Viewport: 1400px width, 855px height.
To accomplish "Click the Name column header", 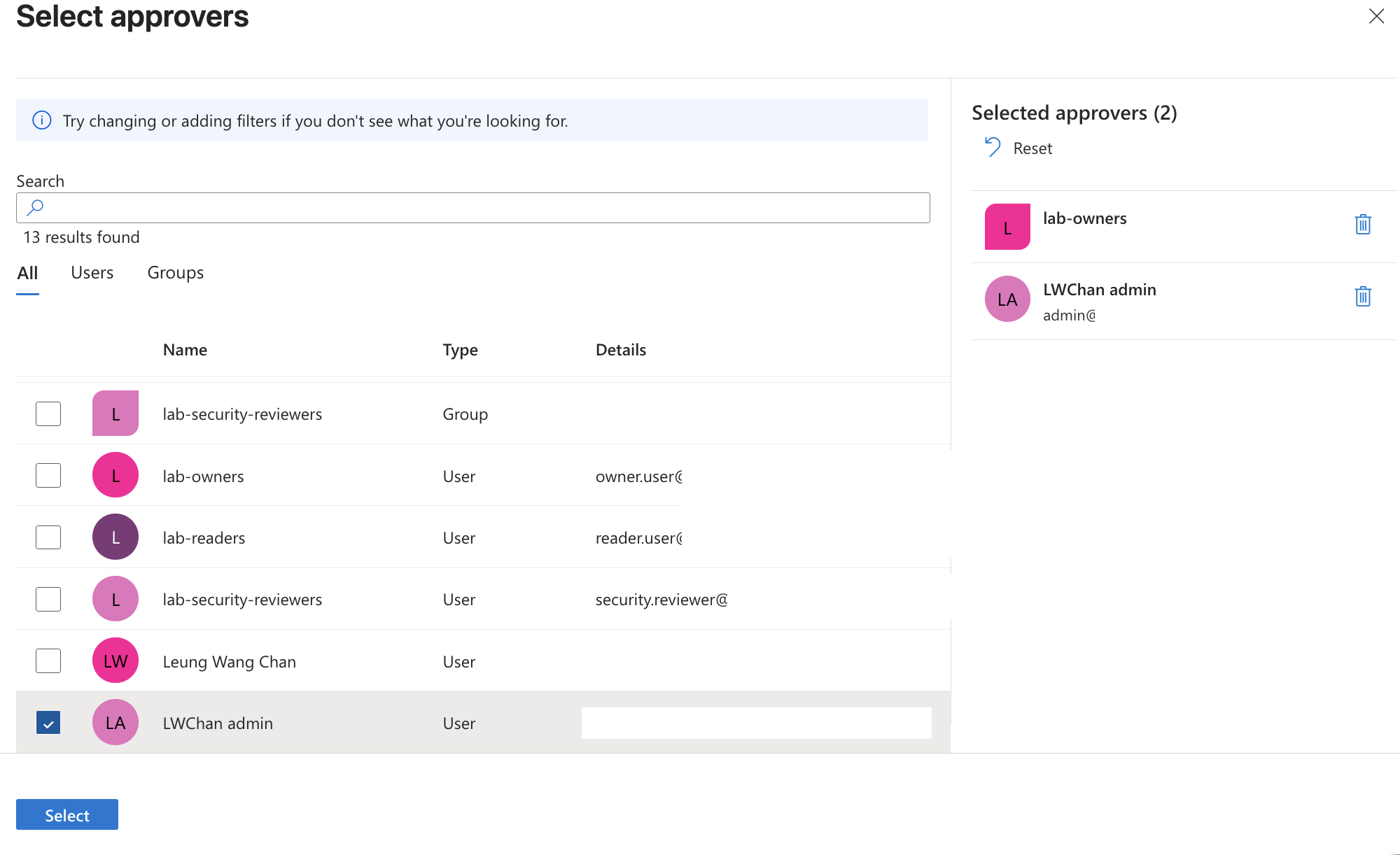I will point(185,350).
